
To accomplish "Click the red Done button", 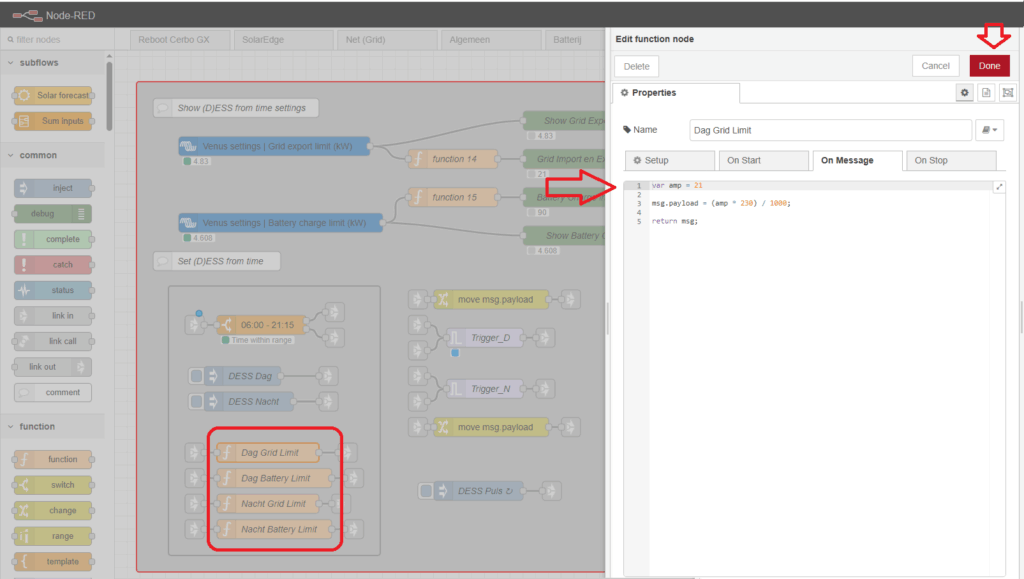I will click(989, 66).
